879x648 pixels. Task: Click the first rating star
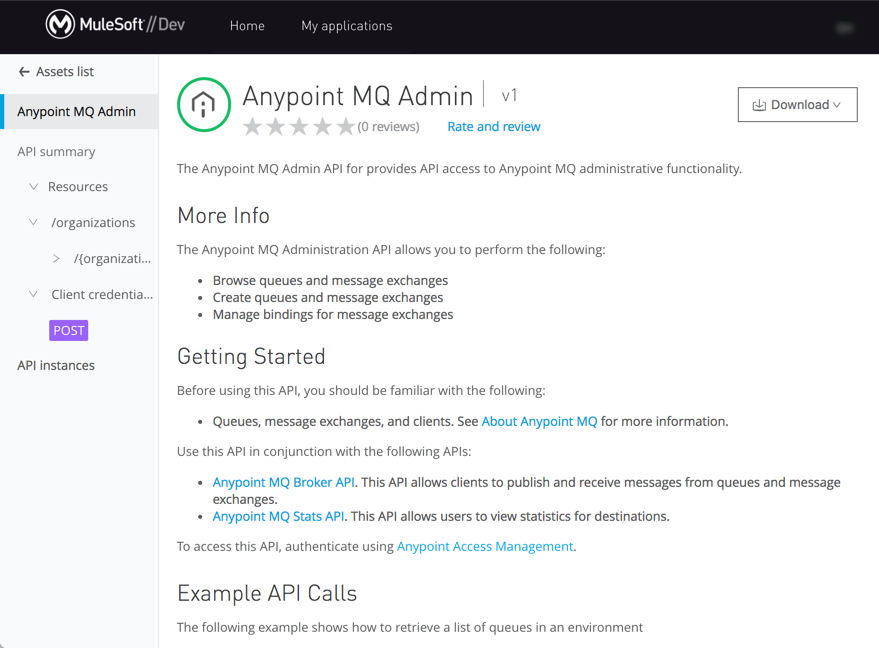pyautogui.click(x=253, y=127)
